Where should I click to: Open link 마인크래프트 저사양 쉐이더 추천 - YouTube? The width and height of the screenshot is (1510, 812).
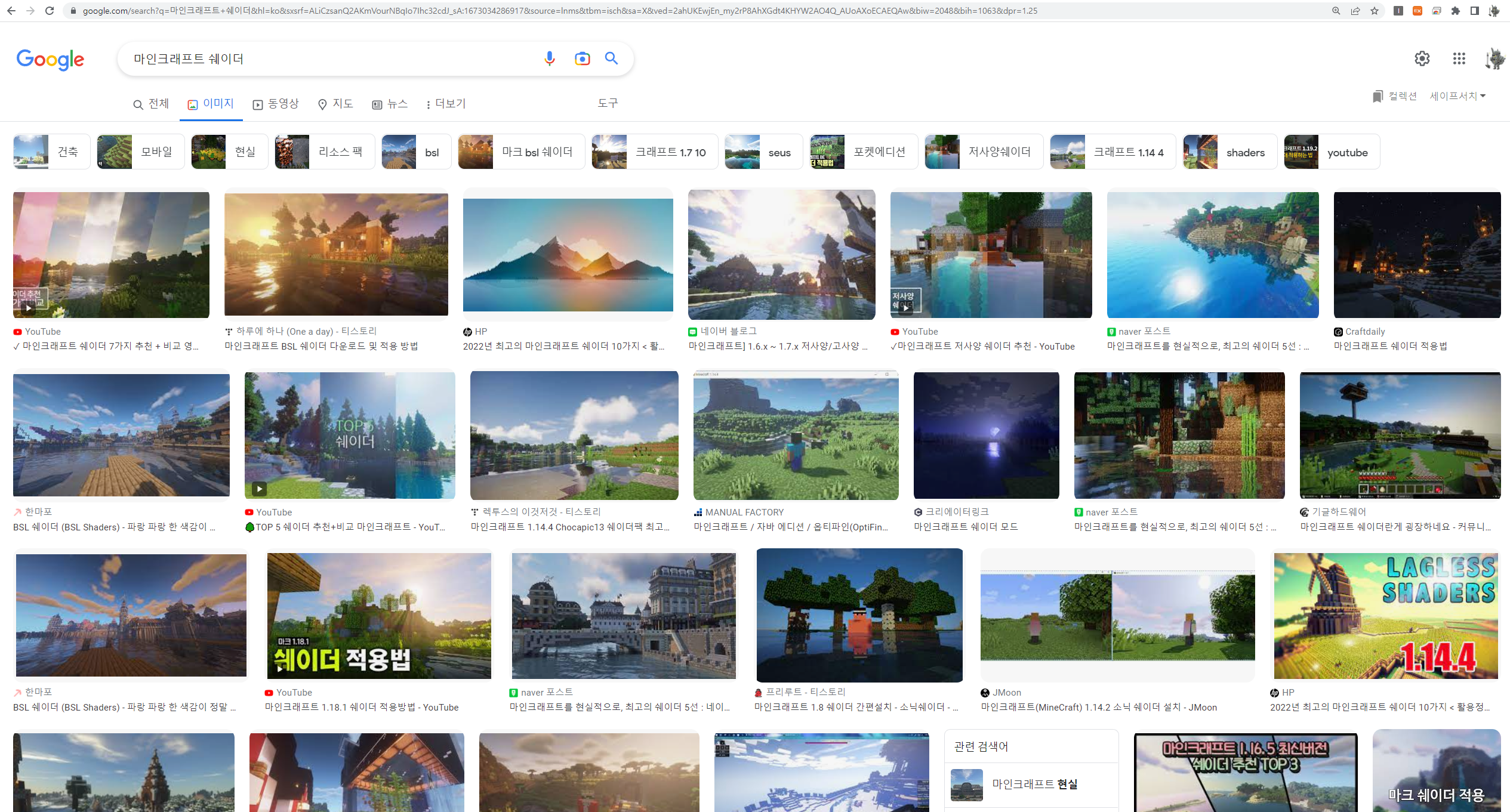[x=982, y=346]
